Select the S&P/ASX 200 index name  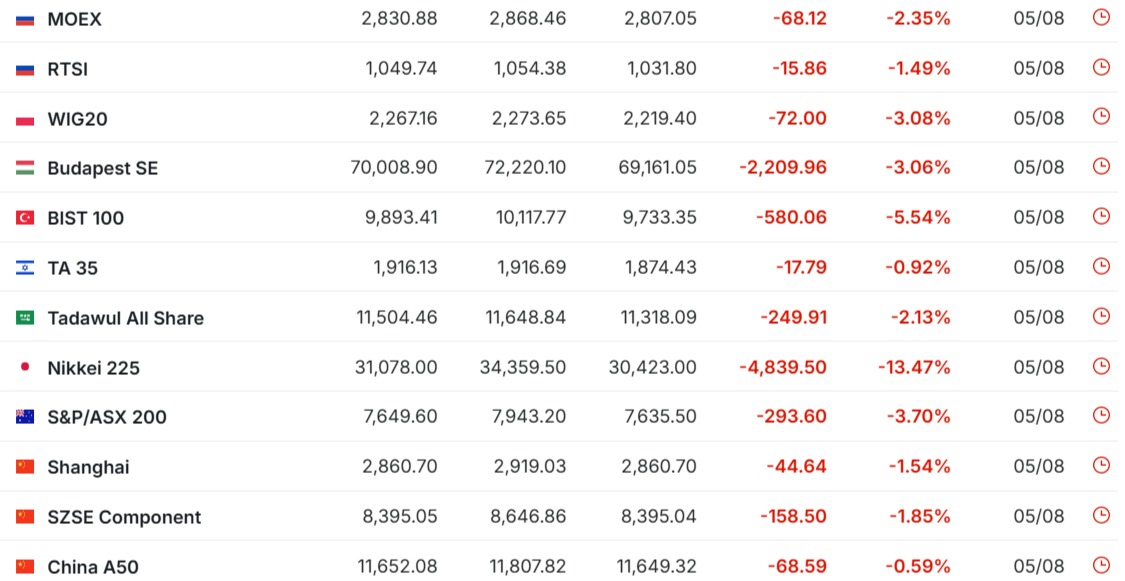pyautogui.click(x=107, y=417)
